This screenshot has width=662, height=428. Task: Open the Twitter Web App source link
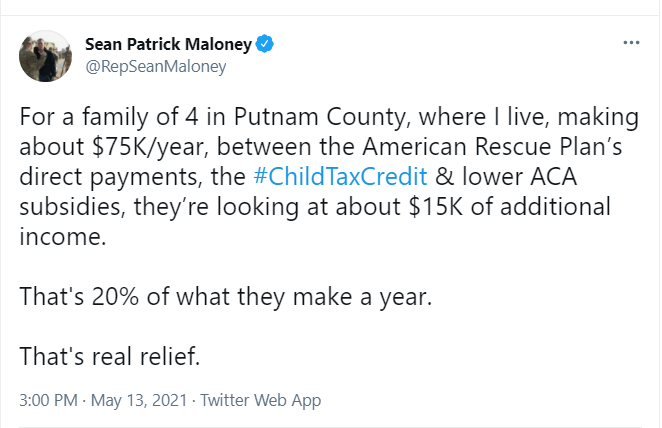tap(260, 400)
